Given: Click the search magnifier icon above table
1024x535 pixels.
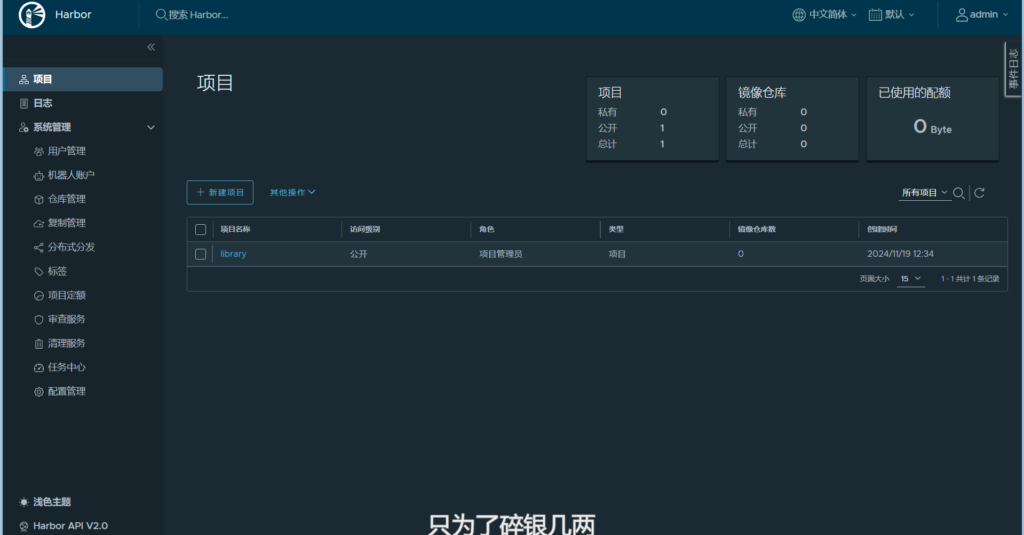Looking at the screenshot, I should coord(959,193).
